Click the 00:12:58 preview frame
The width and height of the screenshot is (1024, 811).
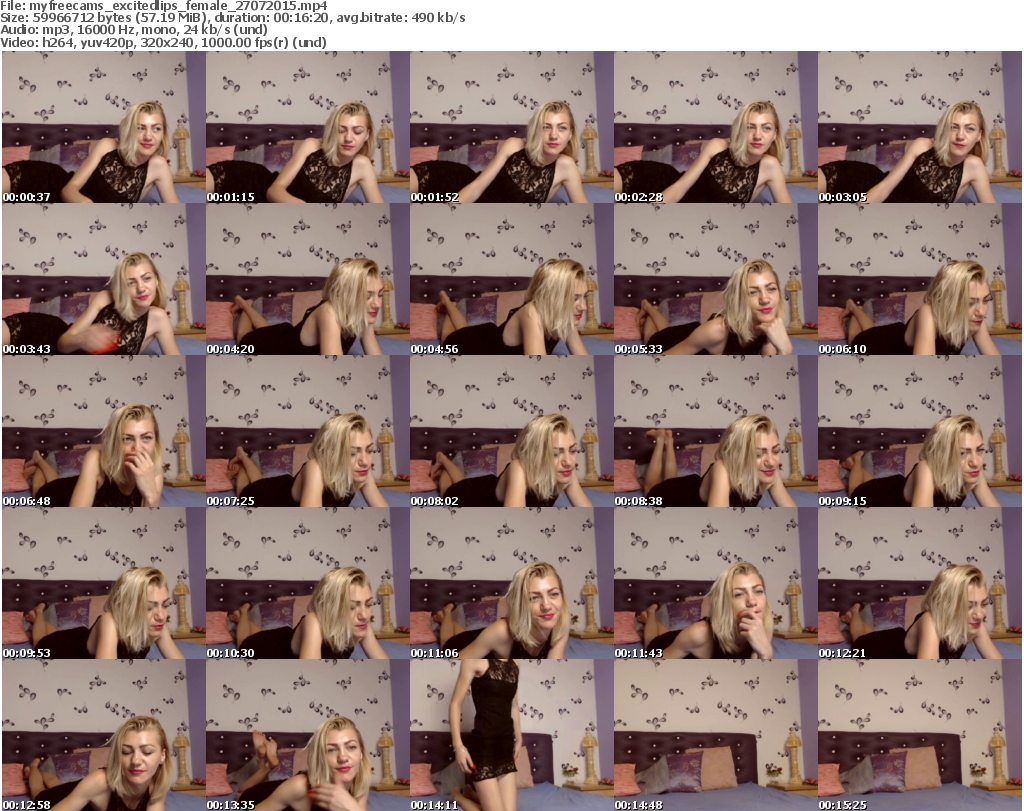tap(104, 735)
